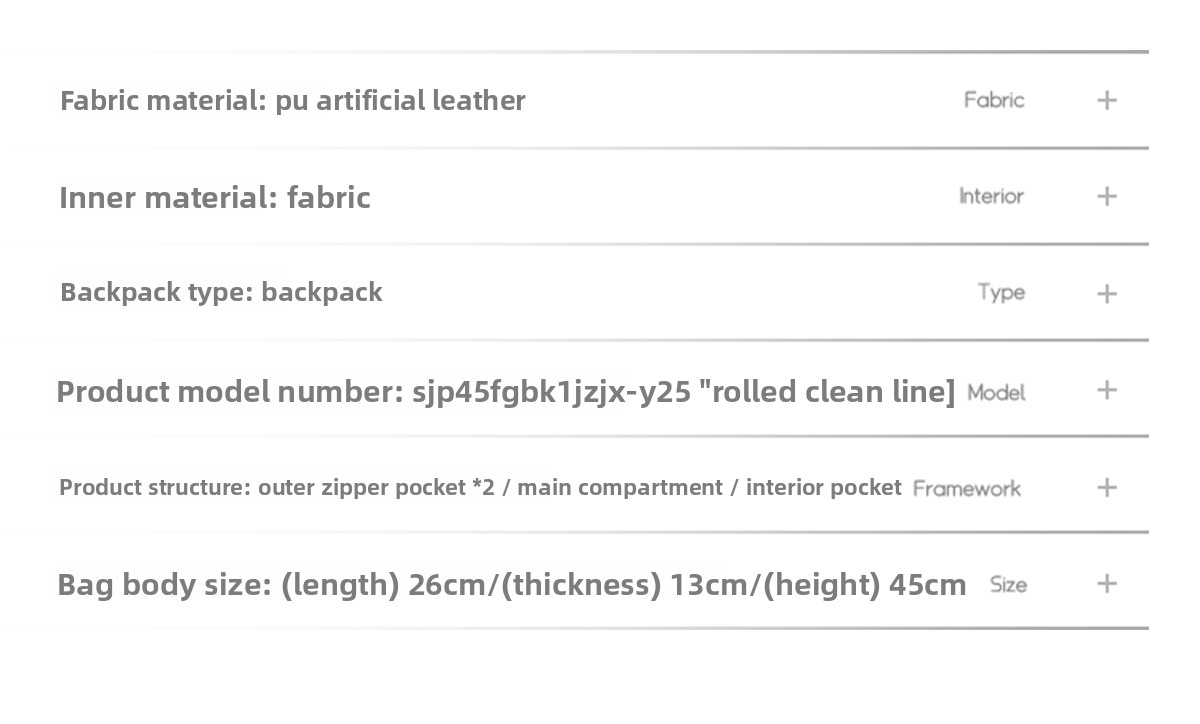Expand the Framework section plus sign
This screenshot has width=1200, height=724.
point(1106,487)
